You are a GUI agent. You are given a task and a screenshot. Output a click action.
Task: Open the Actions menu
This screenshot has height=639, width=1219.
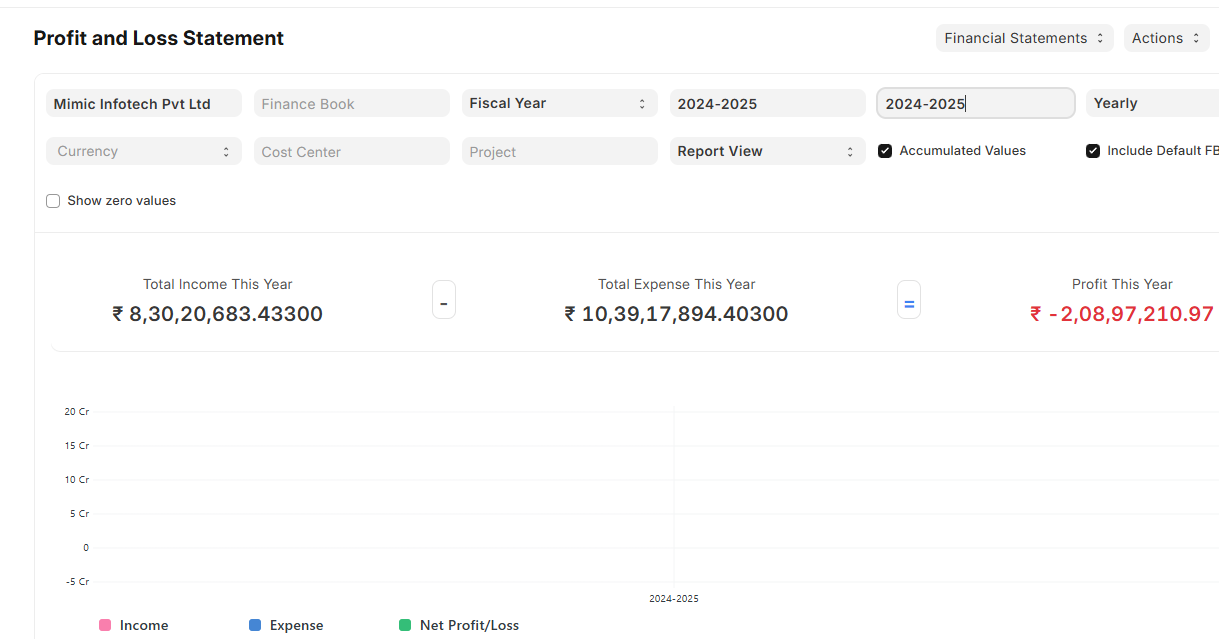(x=1166, y=38)
